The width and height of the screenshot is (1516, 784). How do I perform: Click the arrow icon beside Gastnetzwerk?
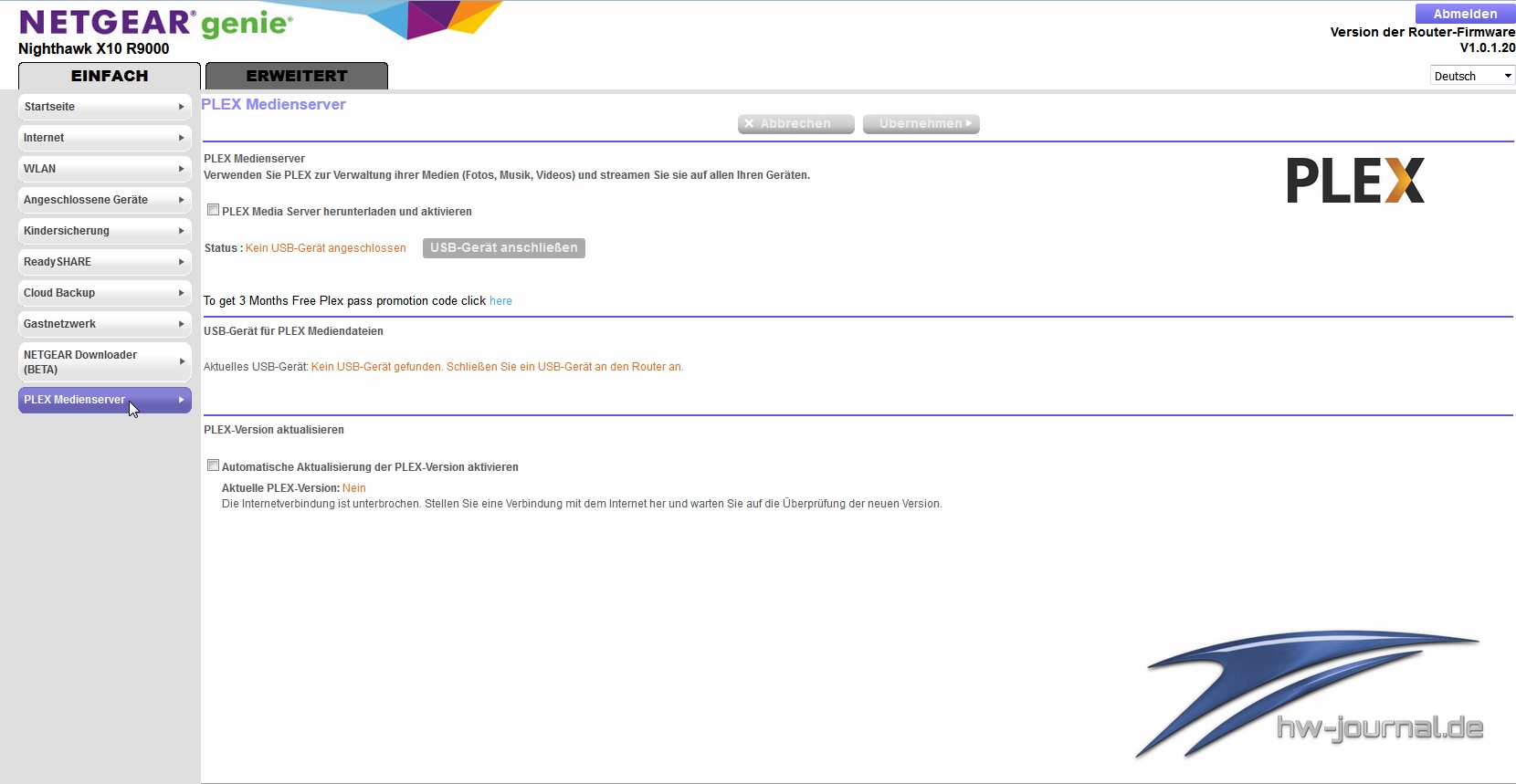tap(181, 324)
